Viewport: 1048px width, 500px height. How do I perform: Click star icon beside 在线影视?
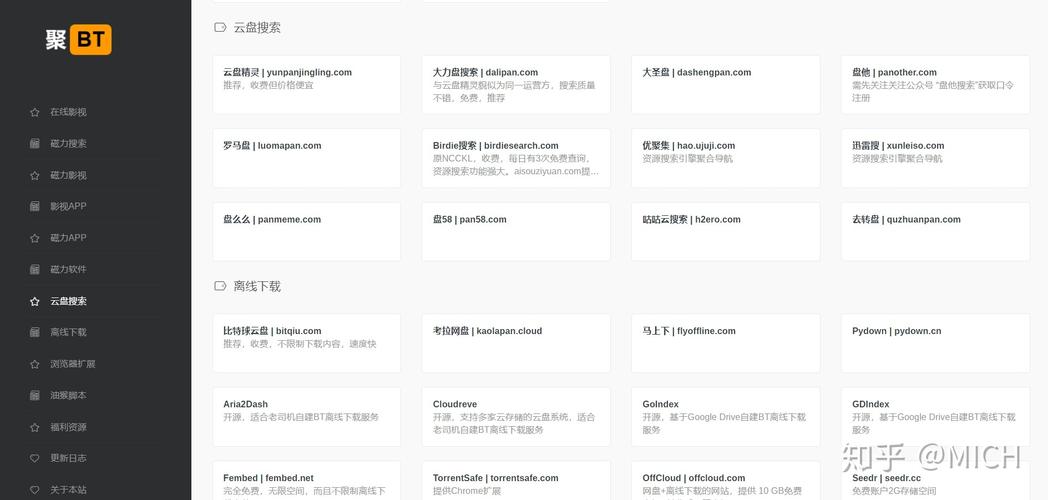point(35,112)
